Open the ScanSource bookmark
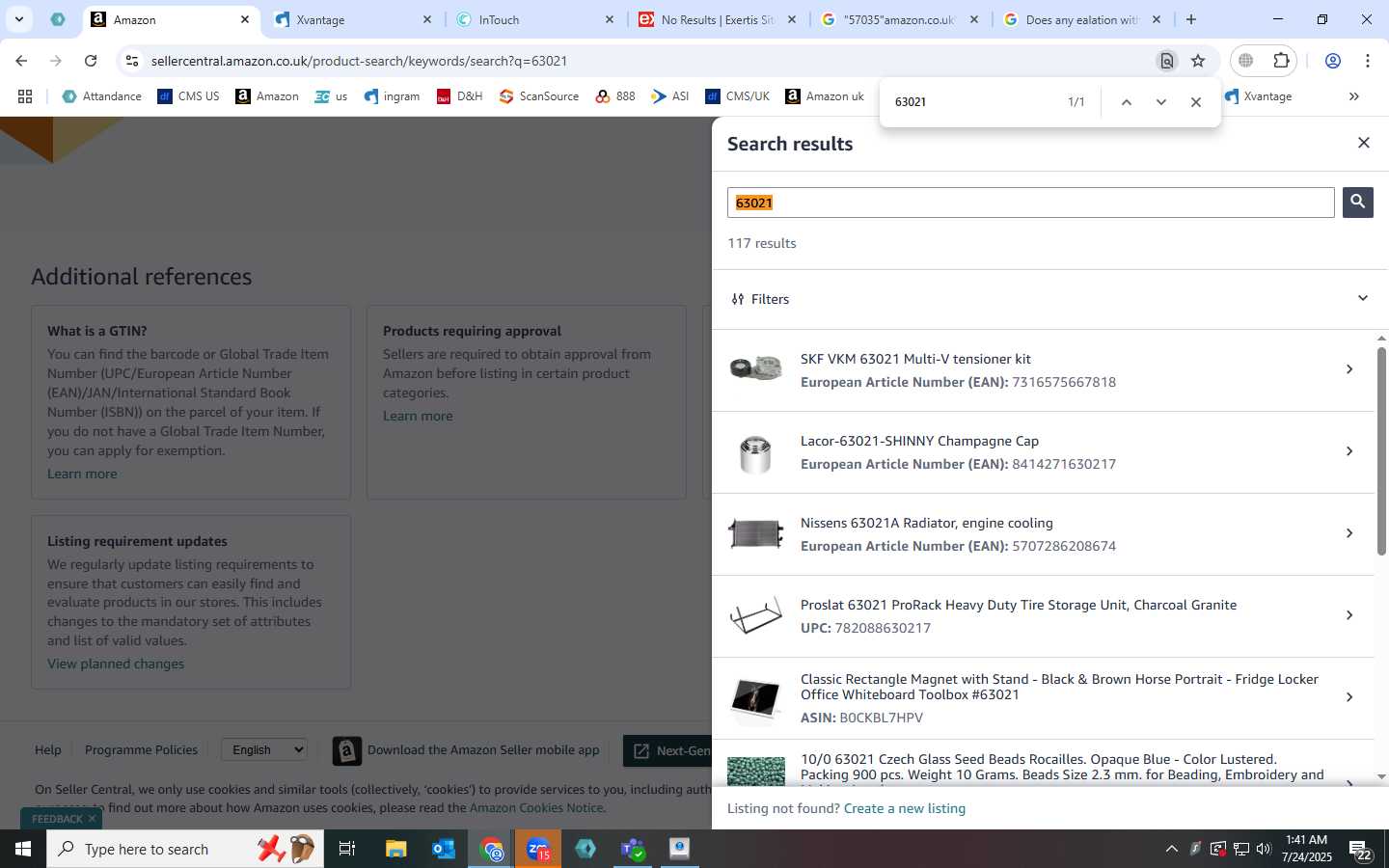1389x868 pixels. (539, 96)
